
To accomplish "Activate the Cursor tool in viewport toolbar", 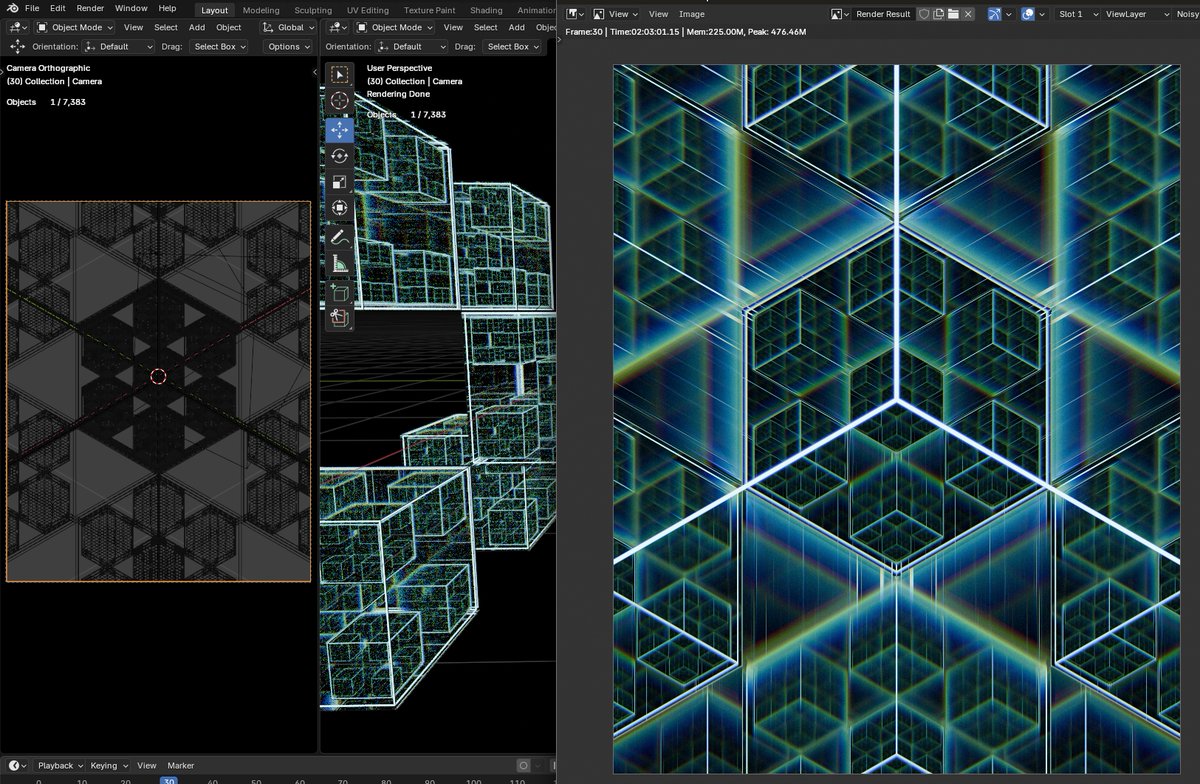I will tap(340, 101).
